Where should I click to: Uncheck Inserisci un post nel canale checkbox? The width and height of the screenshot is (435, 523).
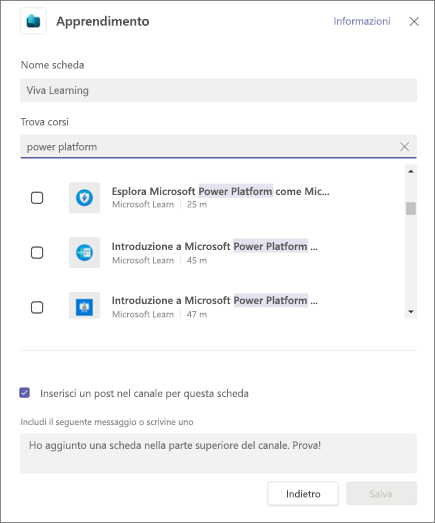click(x=25, y=393)
